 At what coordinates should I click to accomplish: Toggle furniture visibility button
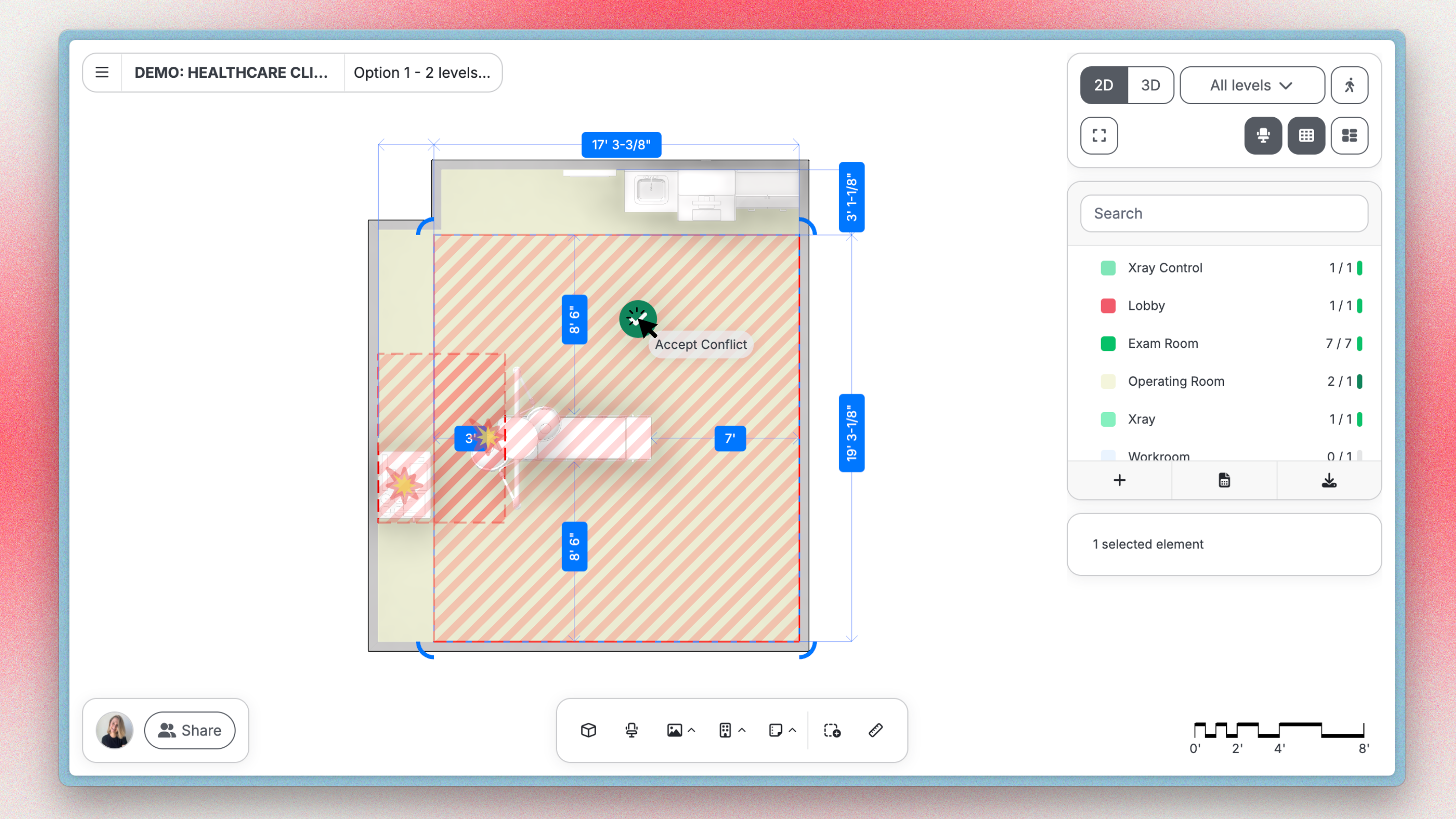click(1263, 135)
